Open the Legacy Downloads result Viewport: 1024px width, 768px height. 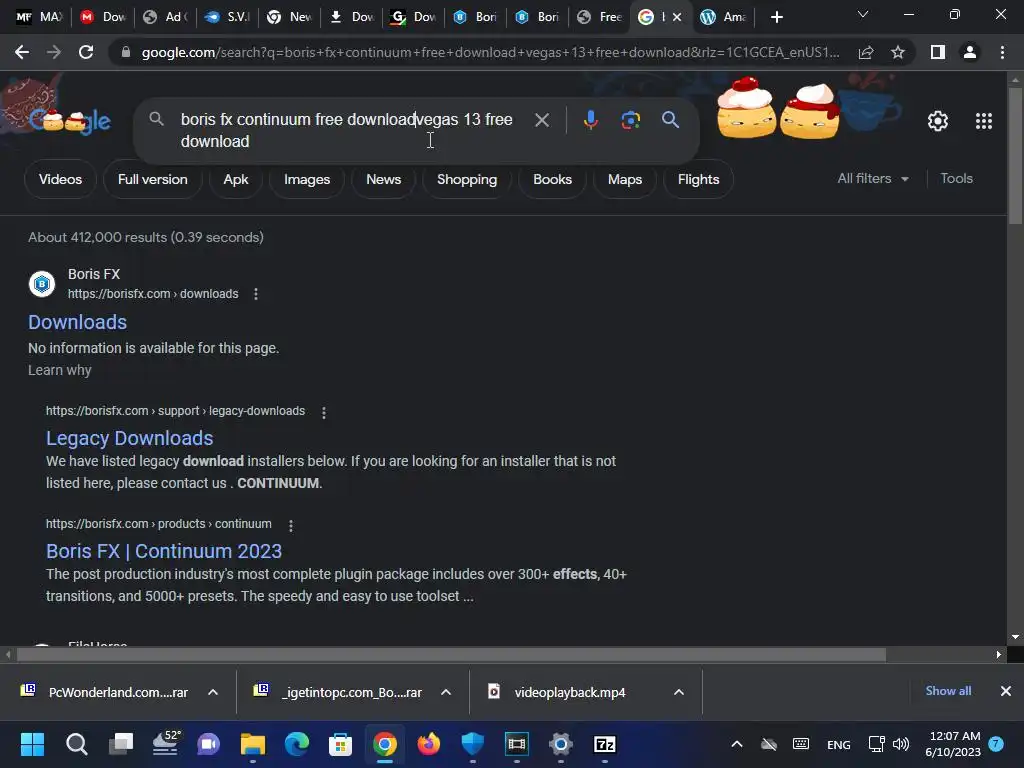[129, 438]
